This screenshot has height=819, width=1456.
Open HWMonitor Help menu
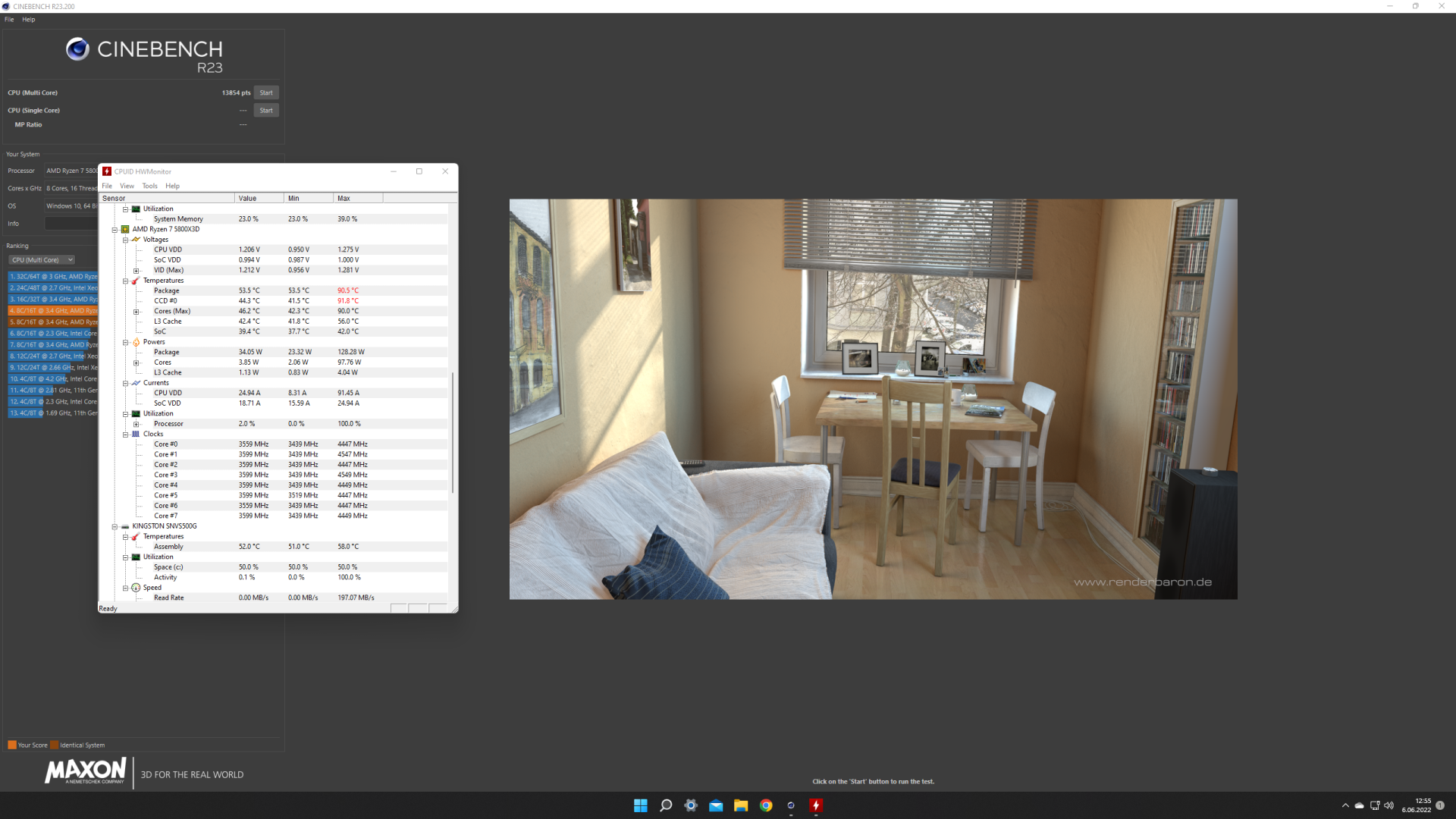[172, 186]
